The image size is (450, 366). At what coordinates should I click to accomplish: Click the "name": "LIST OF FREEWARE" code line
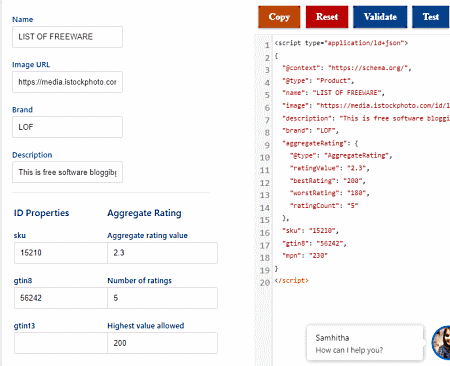333,93
